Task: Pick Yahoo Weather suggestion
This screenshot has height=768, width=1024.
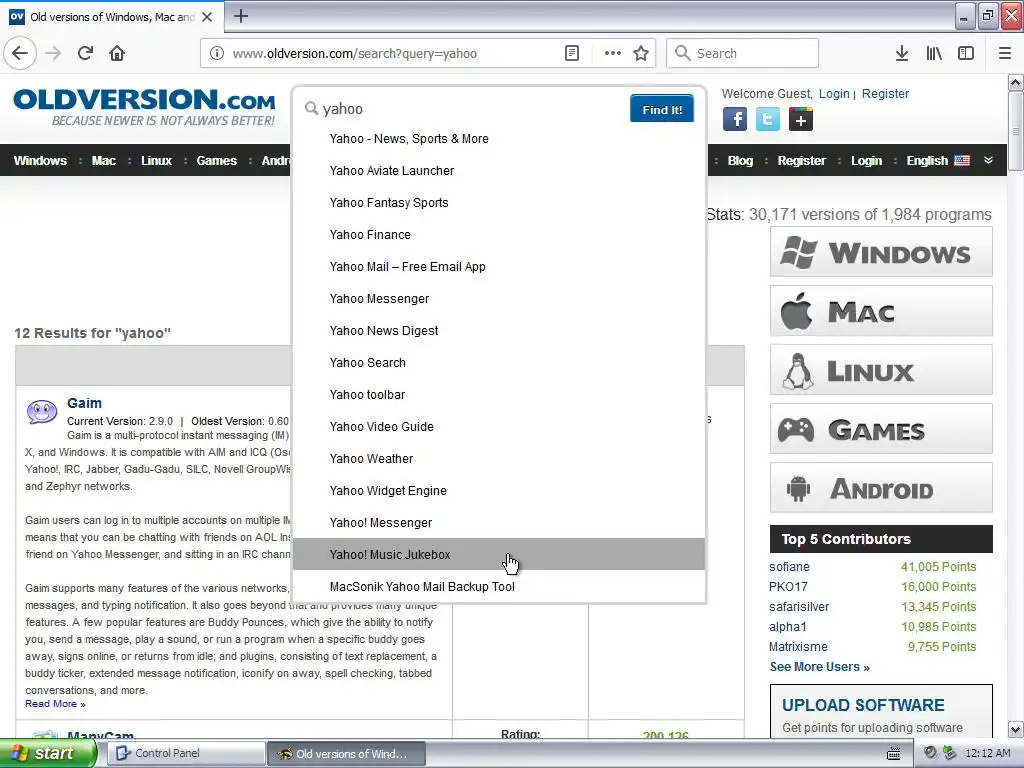Action: point(499,458)
